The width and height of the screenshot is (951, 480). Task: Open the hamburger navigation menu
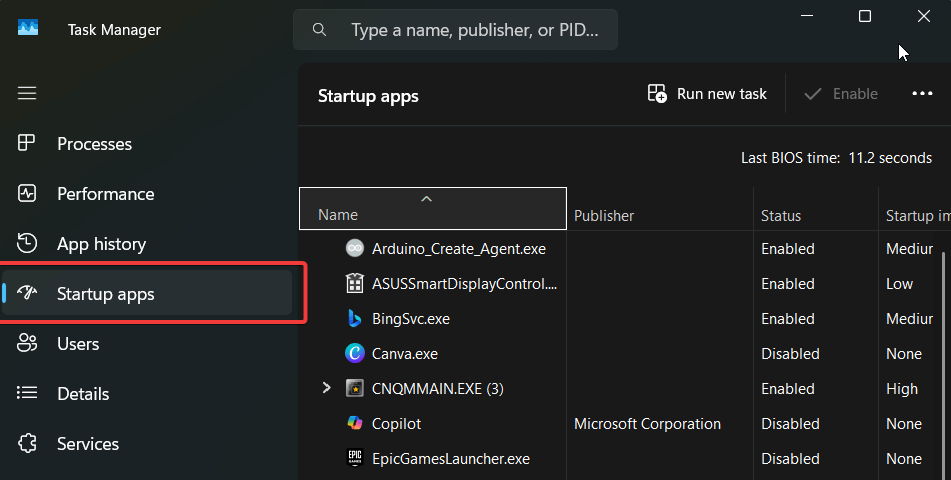click(27, 93)
